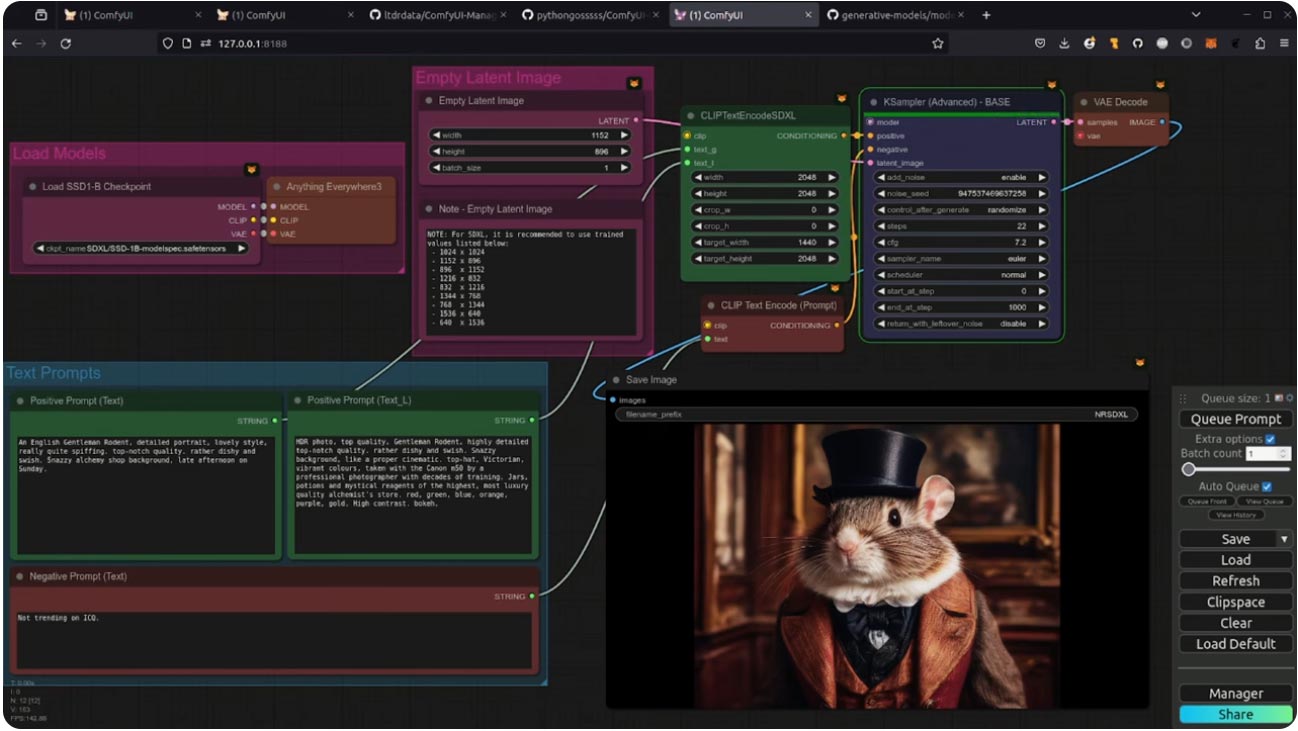The width and height of the screenshot is (1298, 731).
Task: Open the ckpt_name checkpoint selector
Action: 141,248
